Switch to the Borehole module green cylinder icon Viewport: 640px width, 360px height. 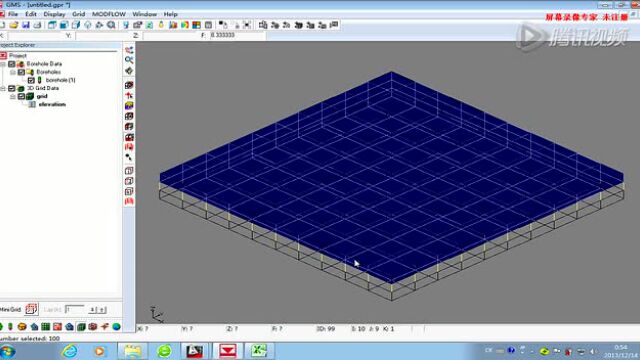point(10,327)
